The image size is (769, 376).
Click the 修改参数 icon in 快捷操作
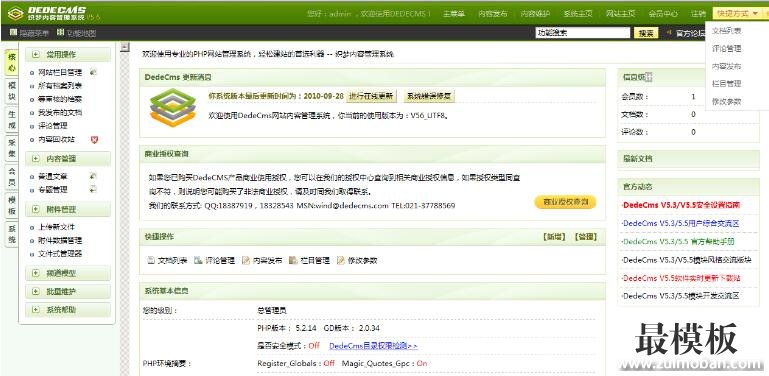[341, 260]
